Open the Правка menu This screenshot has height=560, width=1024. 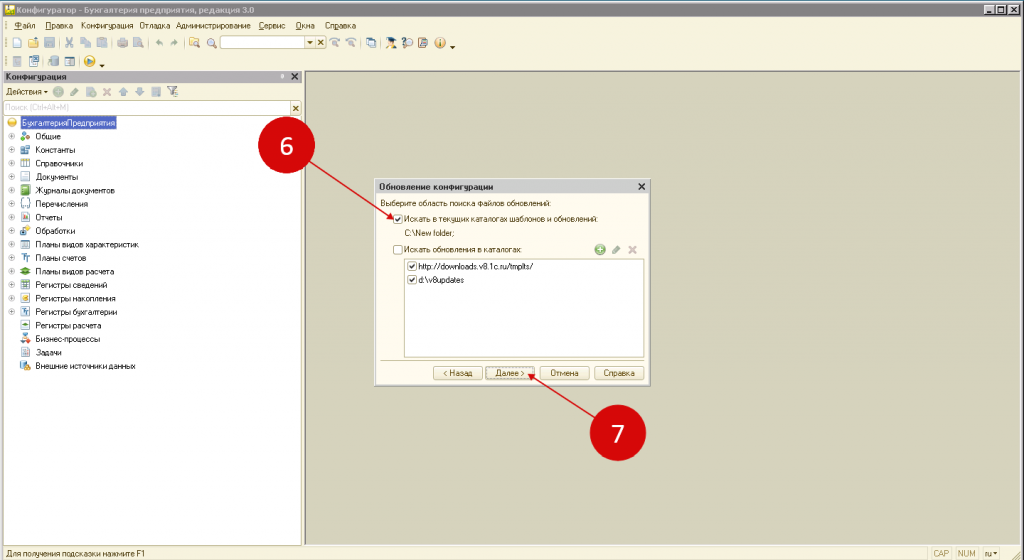(59, 26)
